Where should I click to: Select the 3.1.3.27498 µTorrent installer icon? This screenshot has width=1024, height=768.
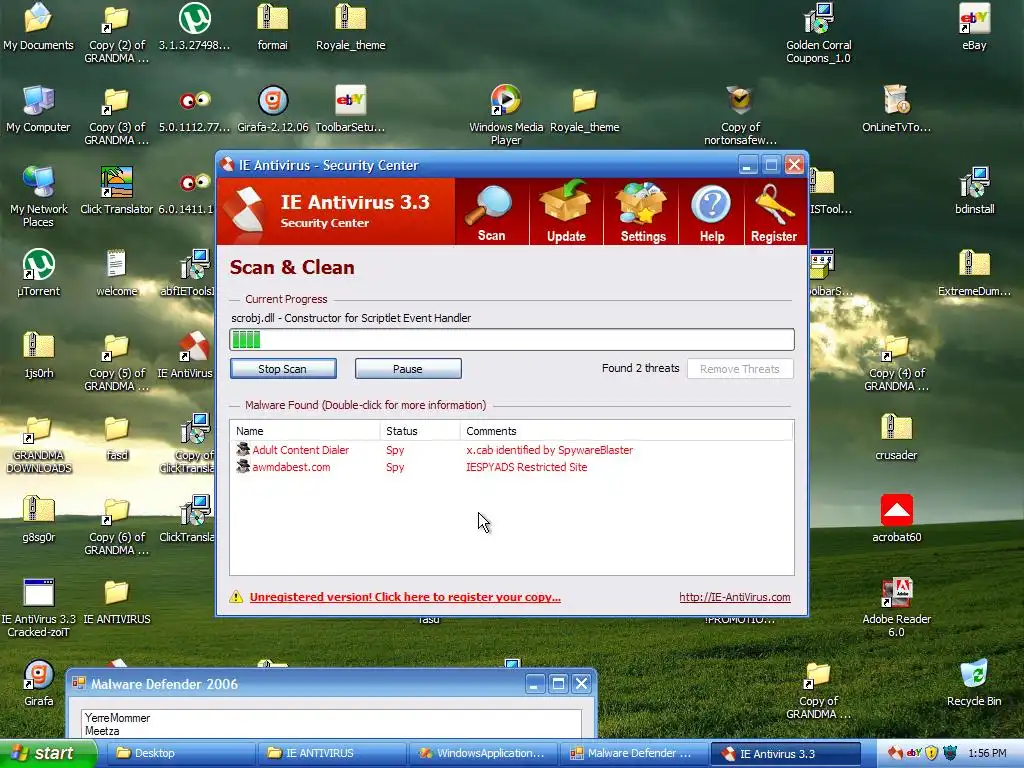(195, 28)
